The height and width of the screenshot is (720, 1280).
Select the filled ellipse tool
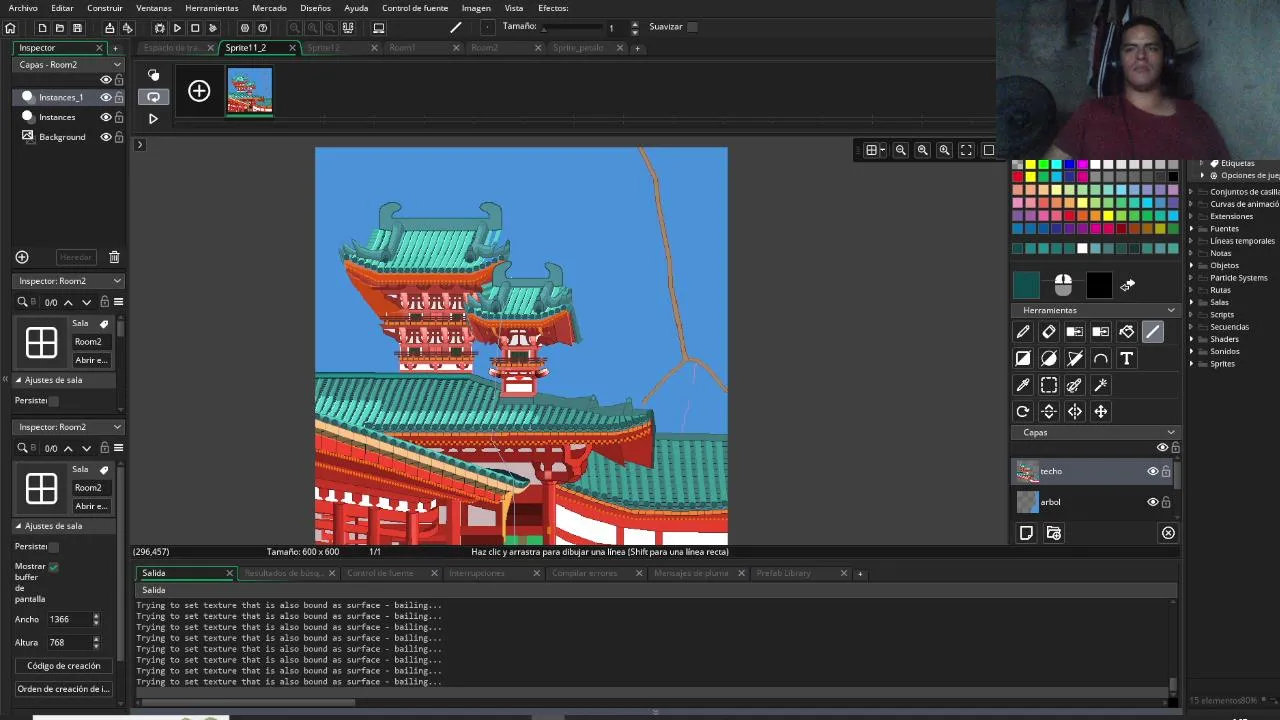[1049, 358]
